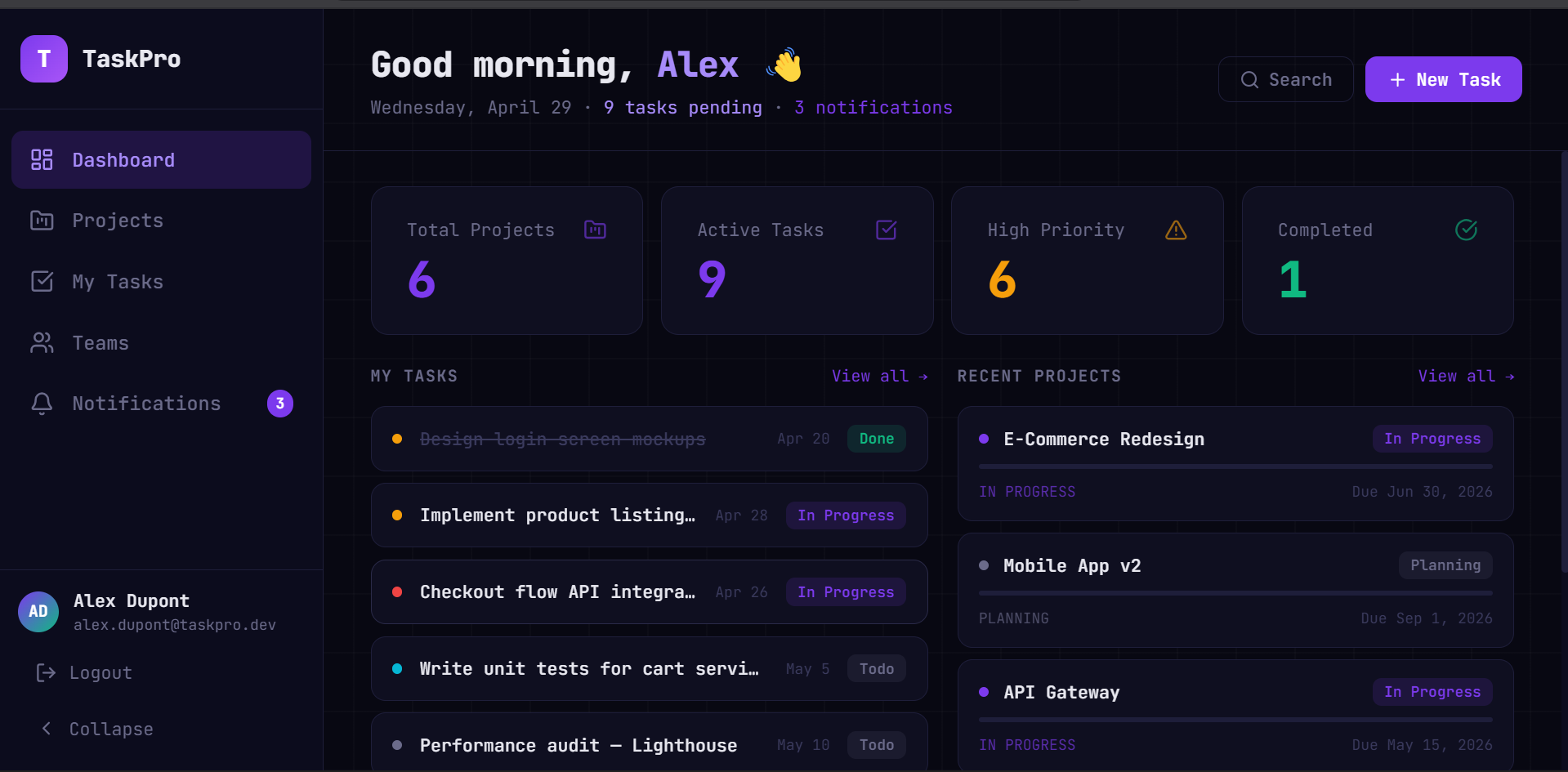Open the API Gateway project
The image size is (1568, 772).
(1235, 716)
